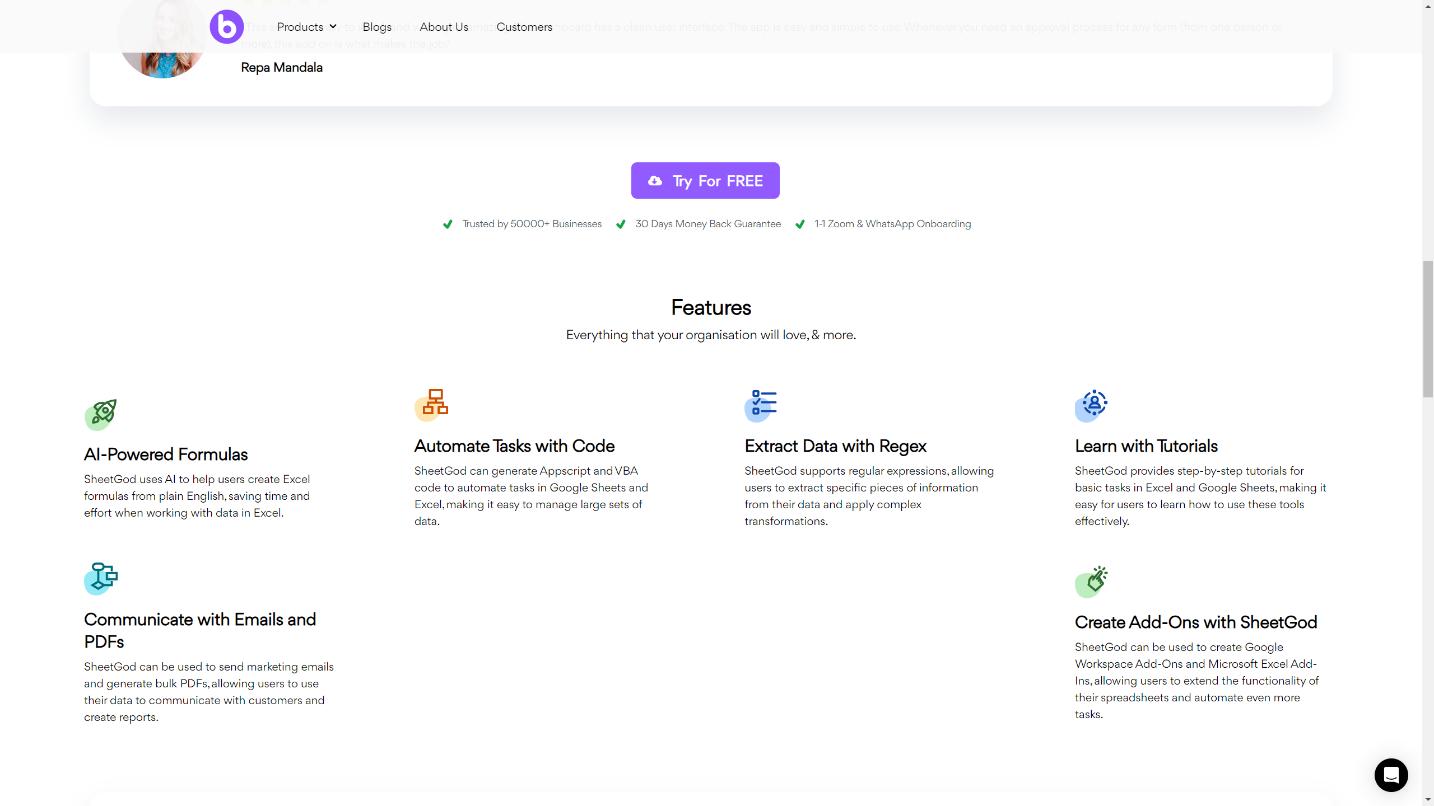The width and height of the screenshot is (1434, 806).
Task: Click the checklist icon above Extract Data with Regex
Action: (x=761, y=405)
